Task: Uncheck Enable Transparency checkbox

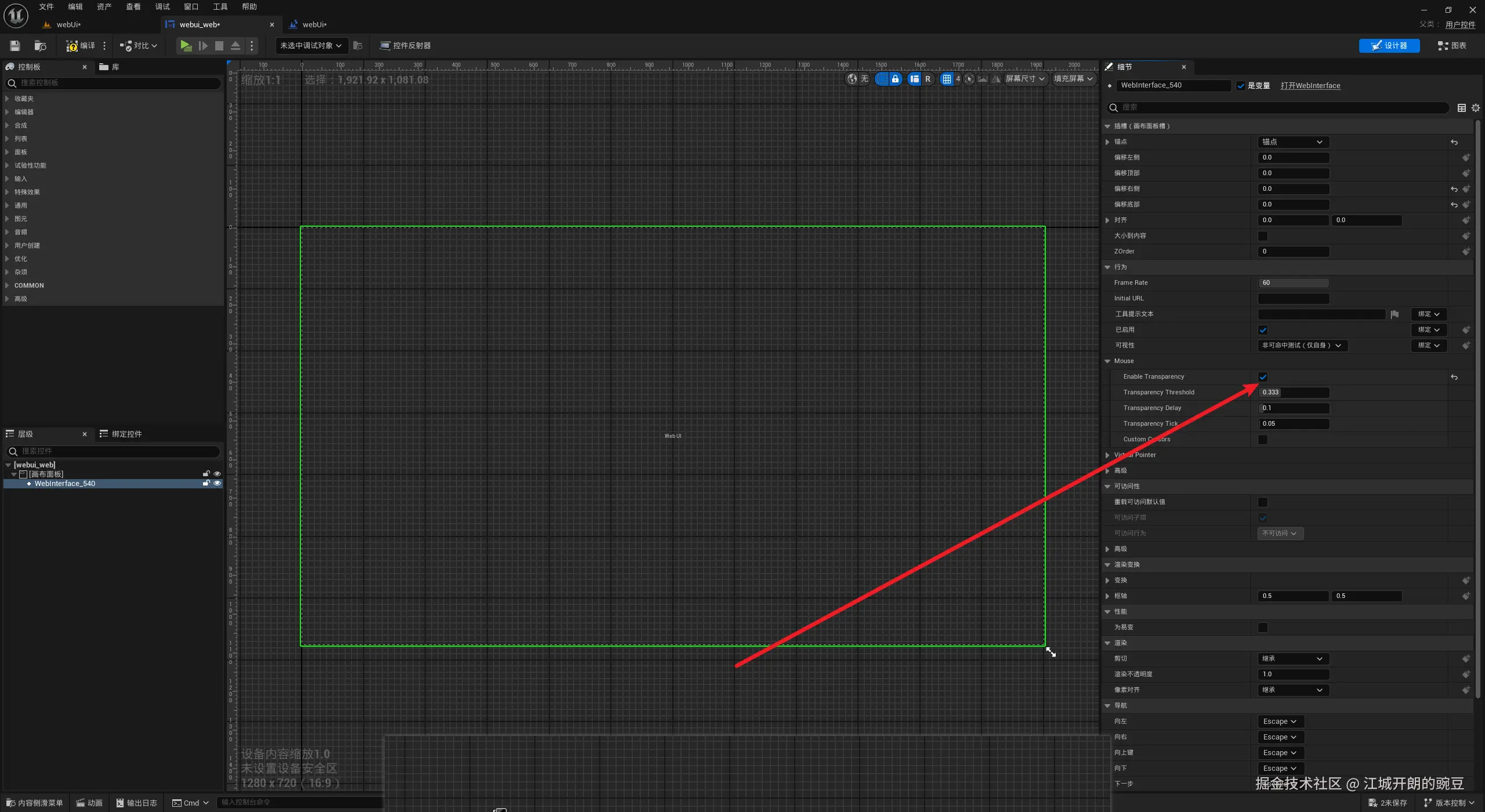Action: click(x=1263, y=377)
